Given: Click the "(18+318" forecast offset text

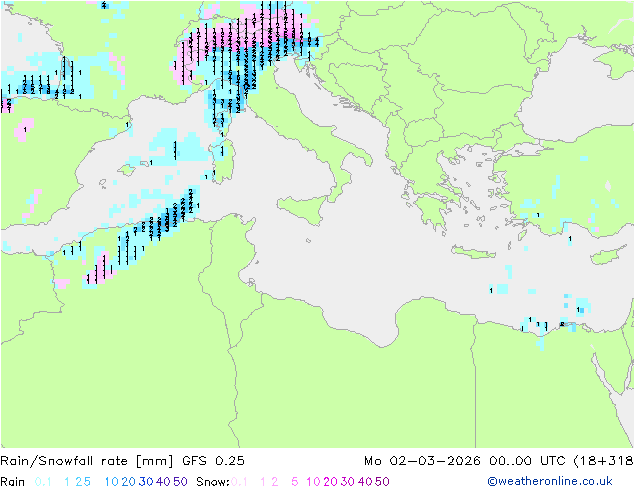Looking at the screenshot, I should point(603,461).
